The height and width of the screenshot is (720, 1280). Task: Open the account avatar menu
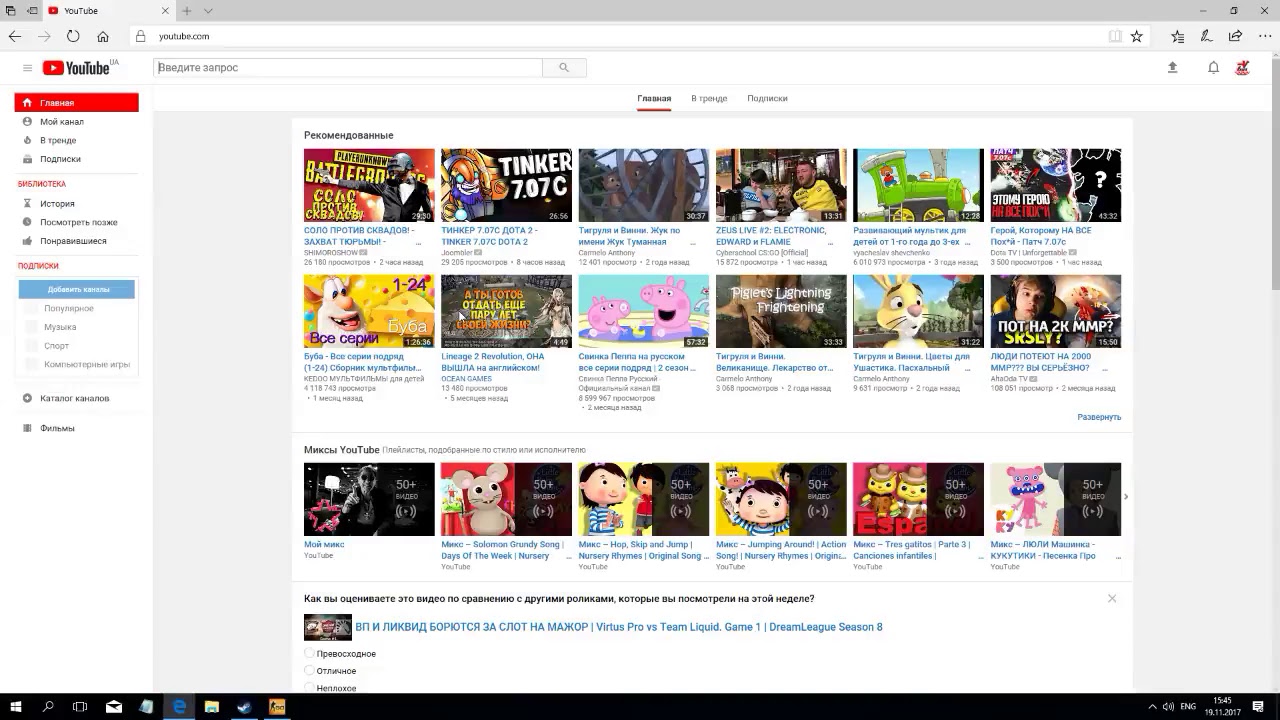pyautogui.click(x=1243, y=68)
